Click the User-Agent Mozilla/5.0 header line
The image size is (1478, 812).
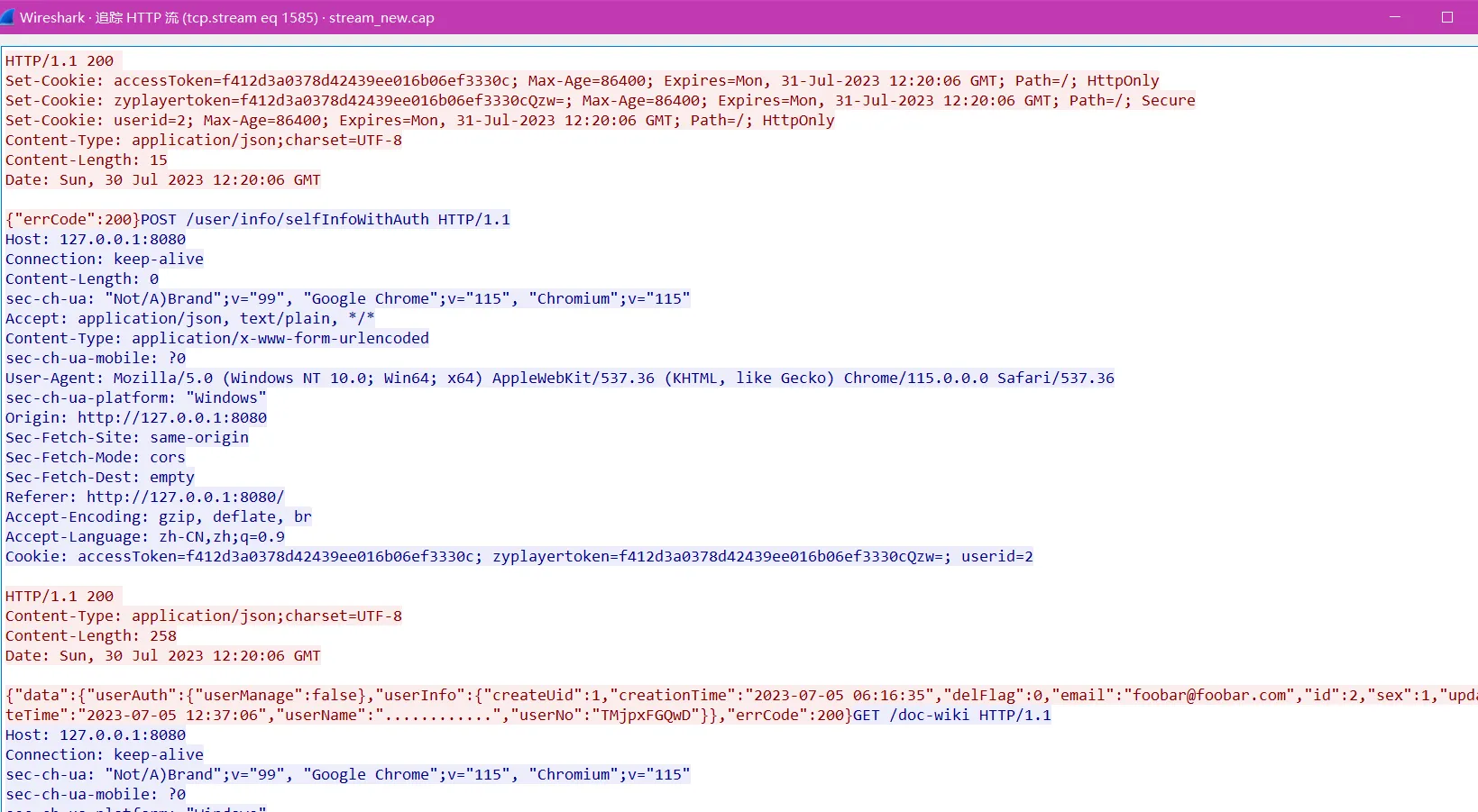pos(559,379)
